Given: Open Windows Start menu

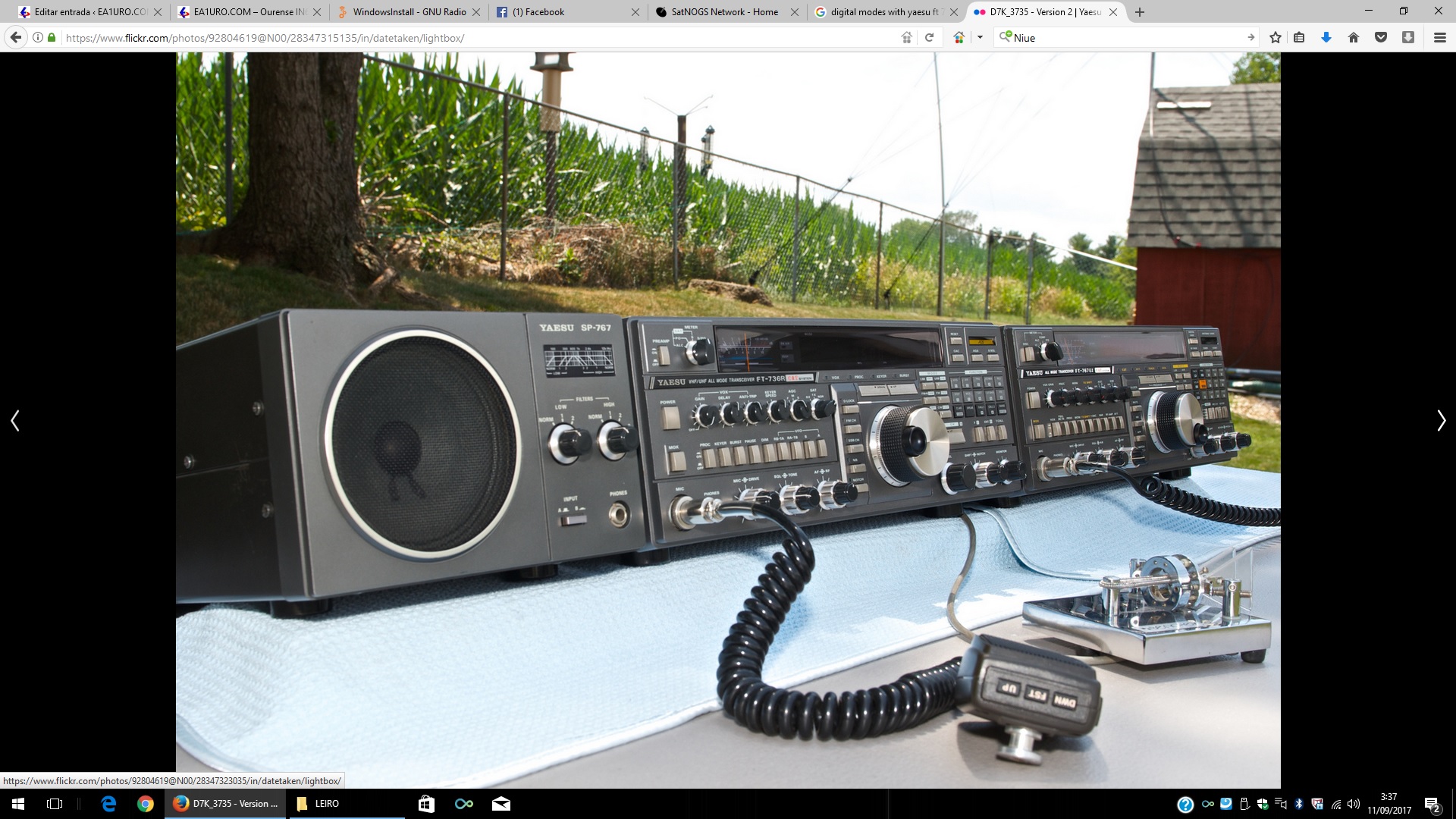Looking at the screenshot, I should pyautogui.click(x=18, y=804).
